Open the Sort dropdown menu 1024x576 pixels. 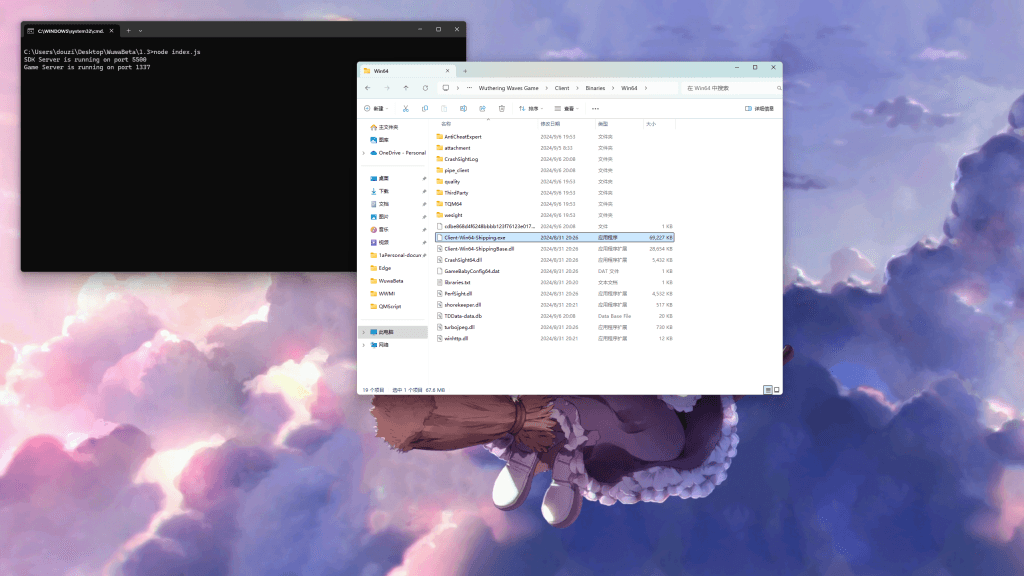point(534,108)
